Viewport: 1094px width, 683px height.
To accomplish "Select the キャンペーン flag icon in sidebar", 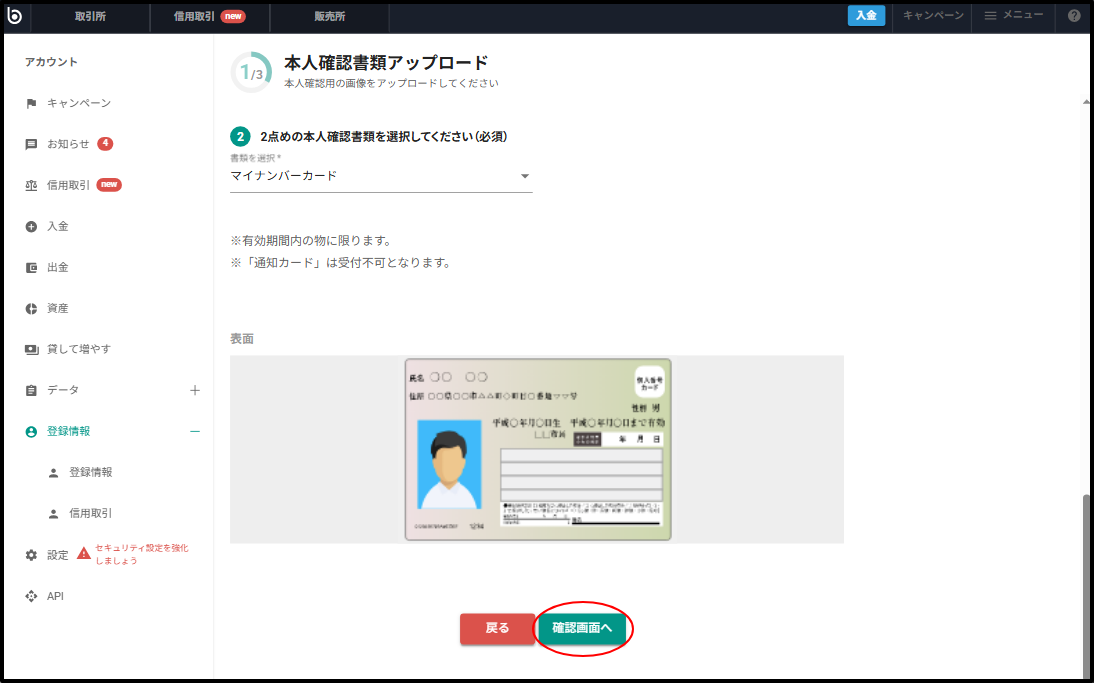I will [x=31, y=102].
